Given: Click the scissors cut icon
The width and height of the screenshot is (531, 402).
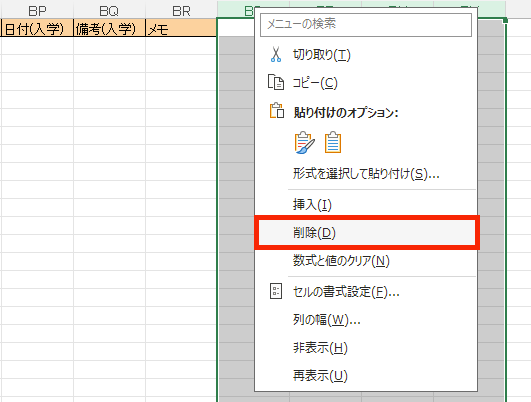Looking at the screenshot, I should 276,55.
